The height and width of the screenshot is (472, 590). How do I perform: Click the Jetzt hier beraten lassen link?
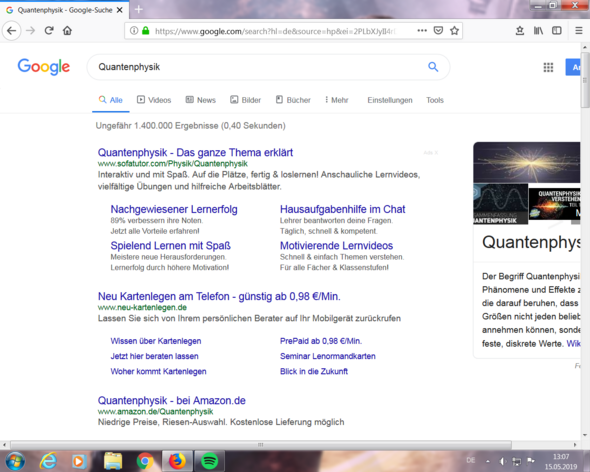[154, 356]
